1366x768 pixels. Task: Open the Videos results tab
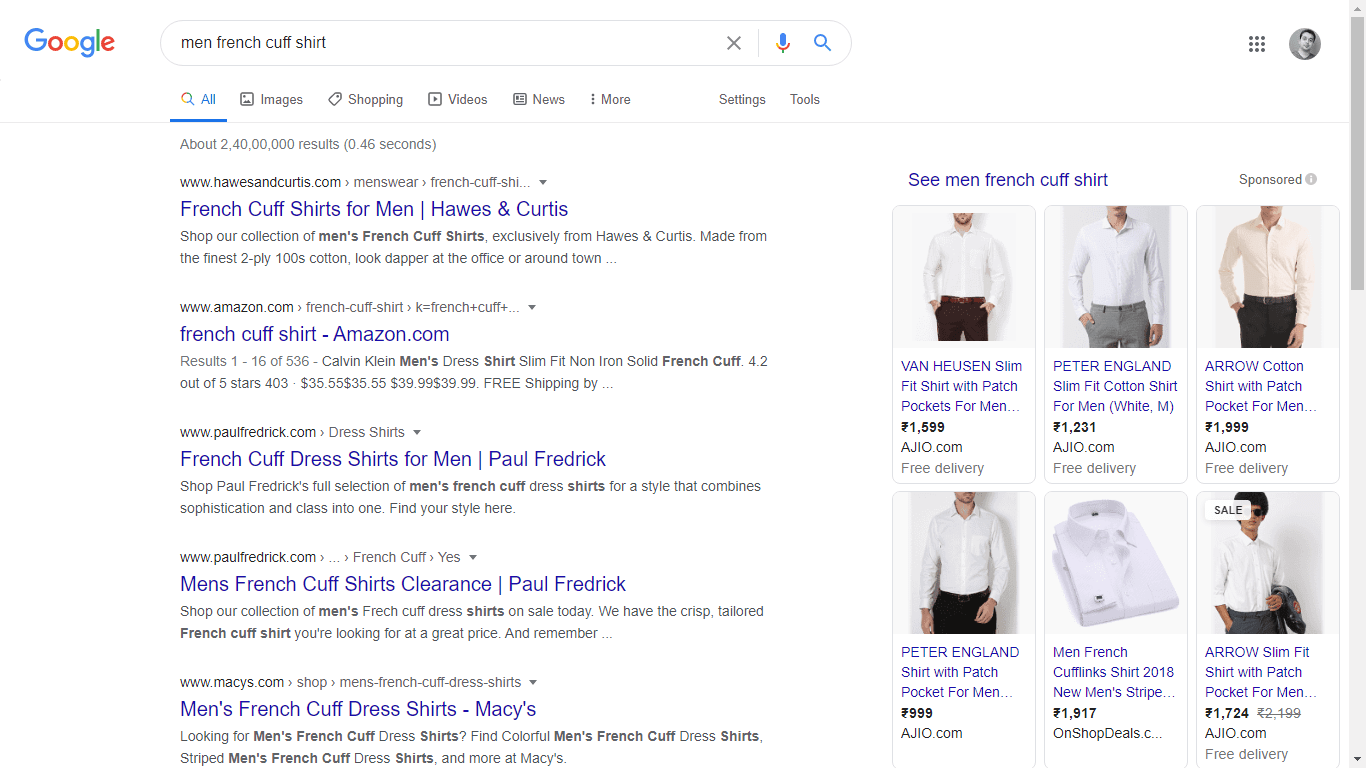tap(457, 100)
